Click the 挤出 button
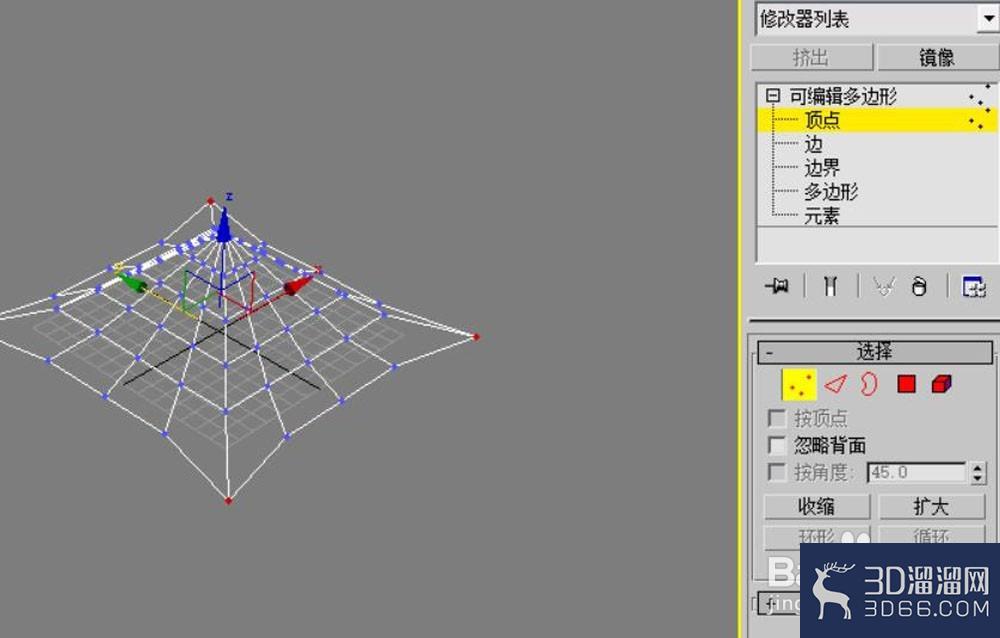 [x=811, y=57]
